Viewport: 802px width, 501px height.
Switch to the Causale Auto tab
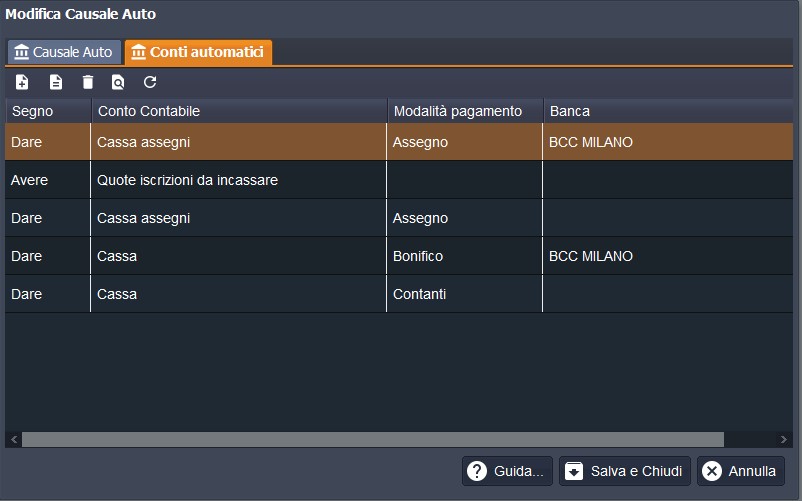(64, 52)
